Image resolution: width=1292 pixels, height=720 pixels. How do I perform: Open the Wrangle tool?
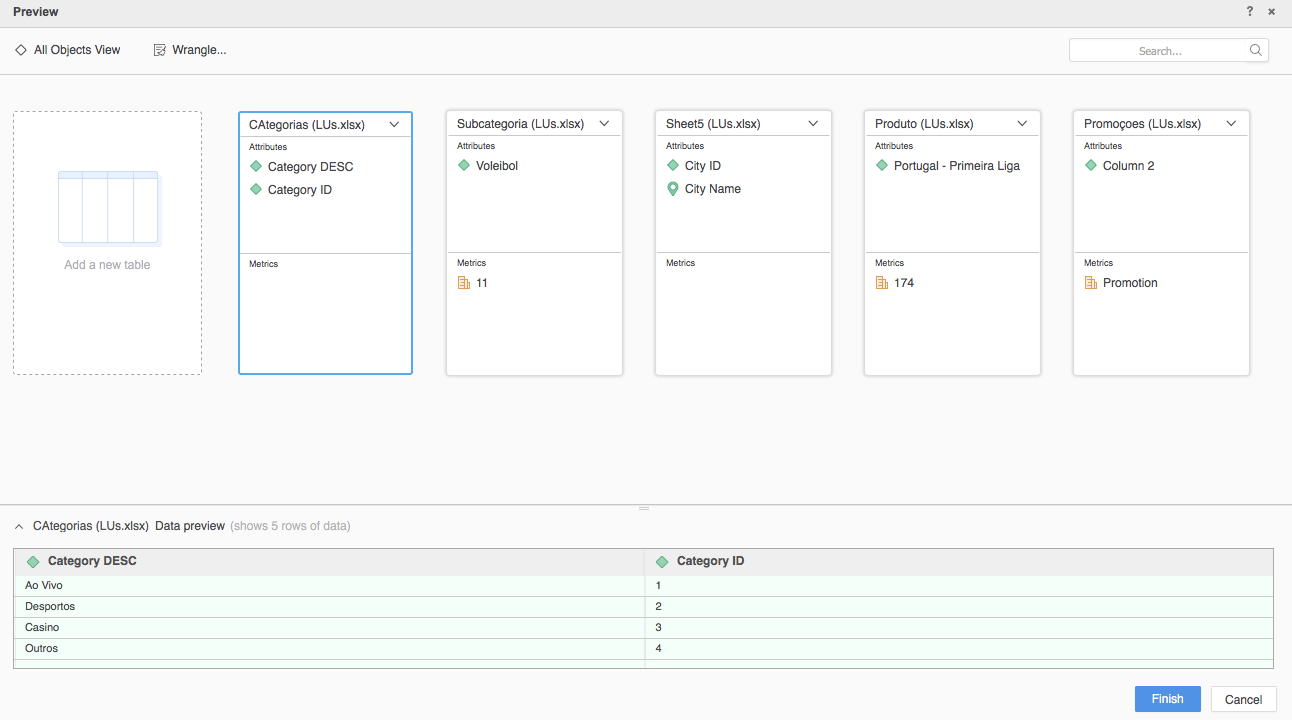coord(190,50)
